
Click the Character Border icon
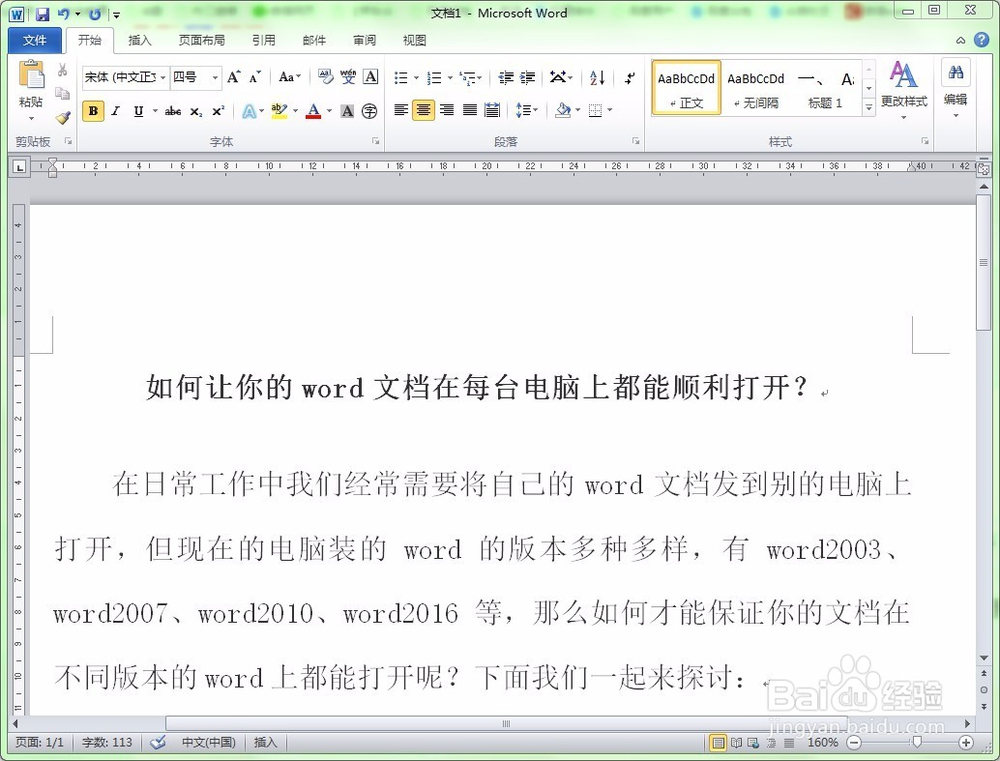tap(371, 77)
